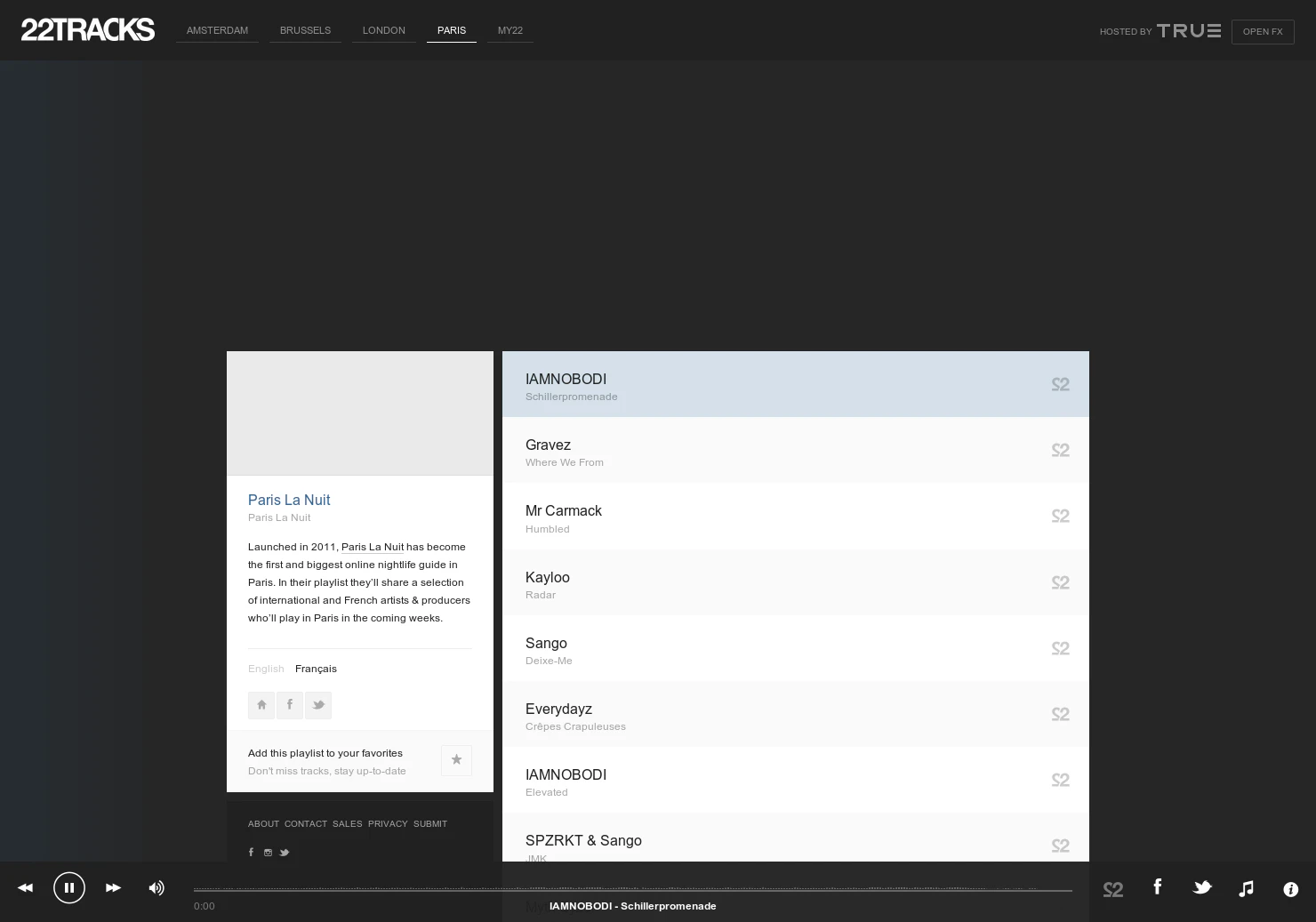Pause the current track
Viewport: 1316px width, 922px height.
pyautogui.click(x=69, y=887)
